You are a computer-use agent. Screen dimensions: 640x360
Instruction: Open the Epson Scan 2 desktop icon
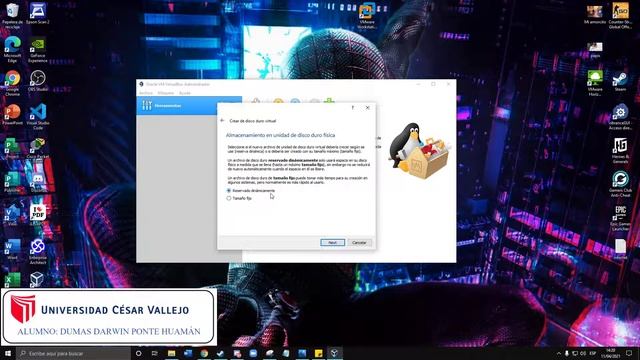[38, 13]
